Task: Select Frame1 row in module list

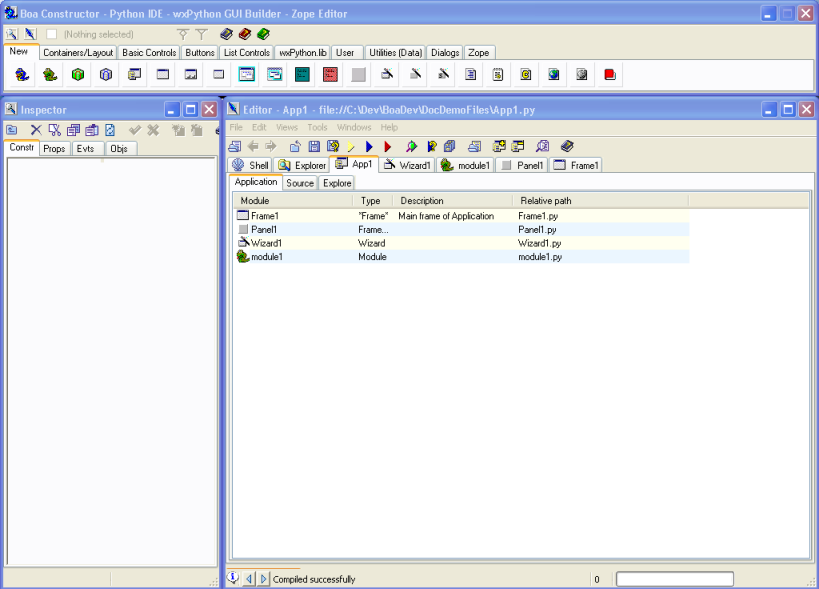Action: [264, 215]
